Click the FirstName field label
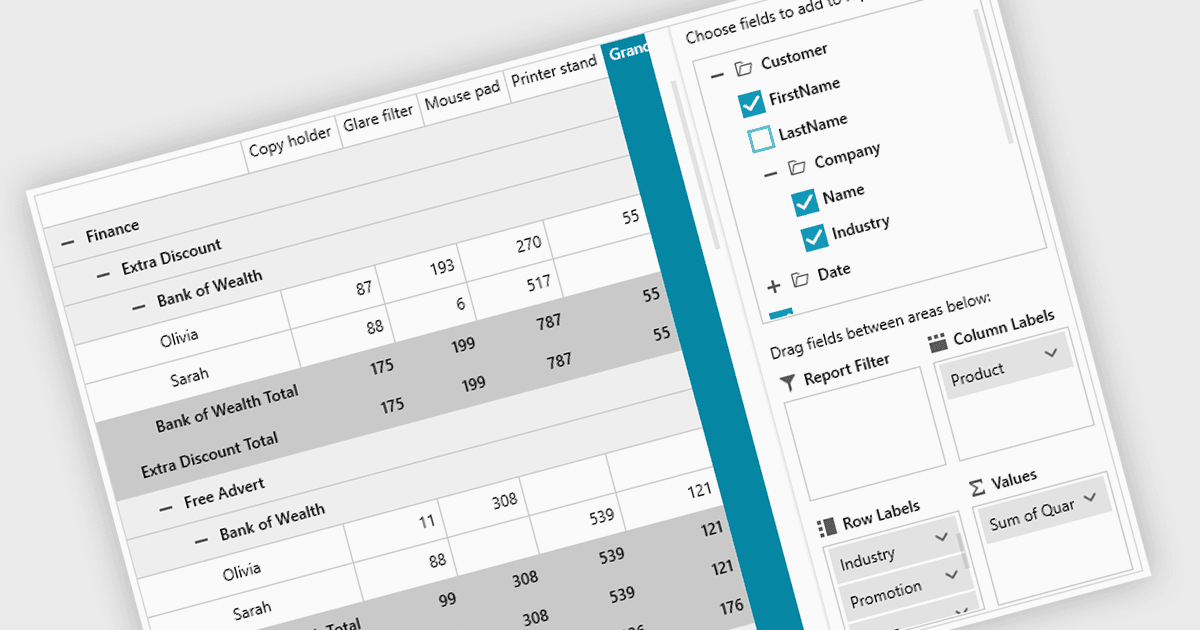1200x630 pixels. [804, 92]
